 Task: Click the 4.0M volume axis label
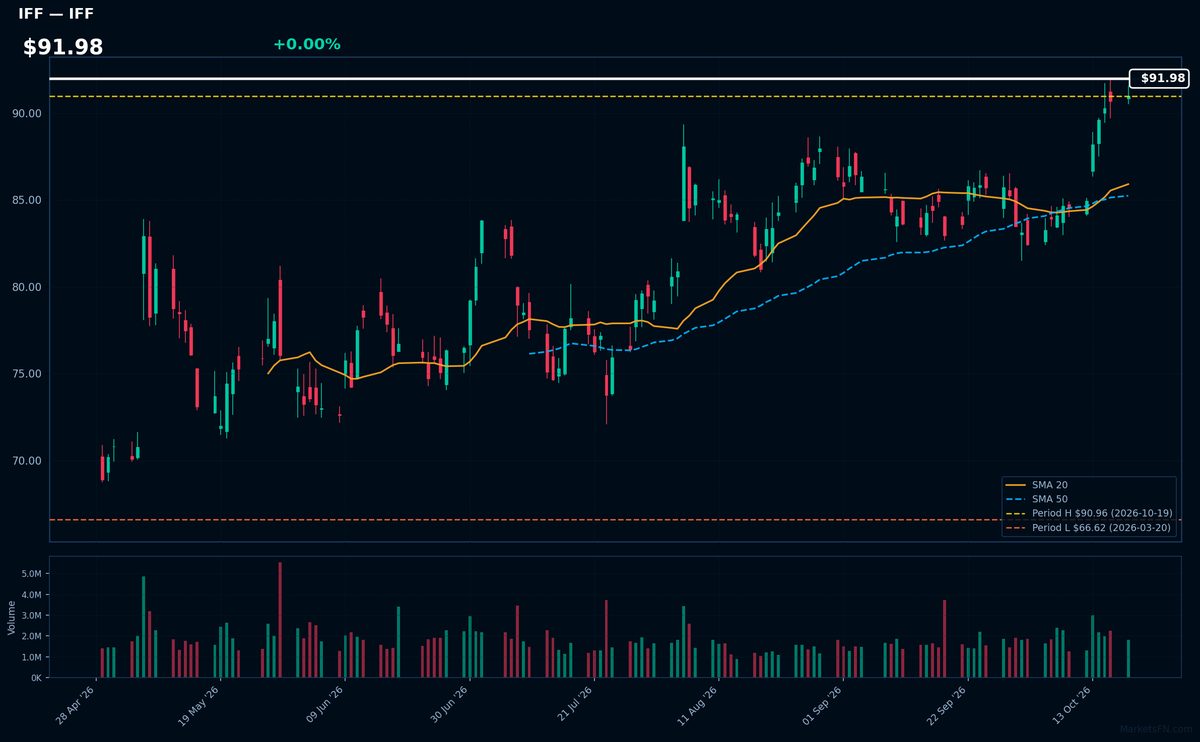[x=30, y=596]
